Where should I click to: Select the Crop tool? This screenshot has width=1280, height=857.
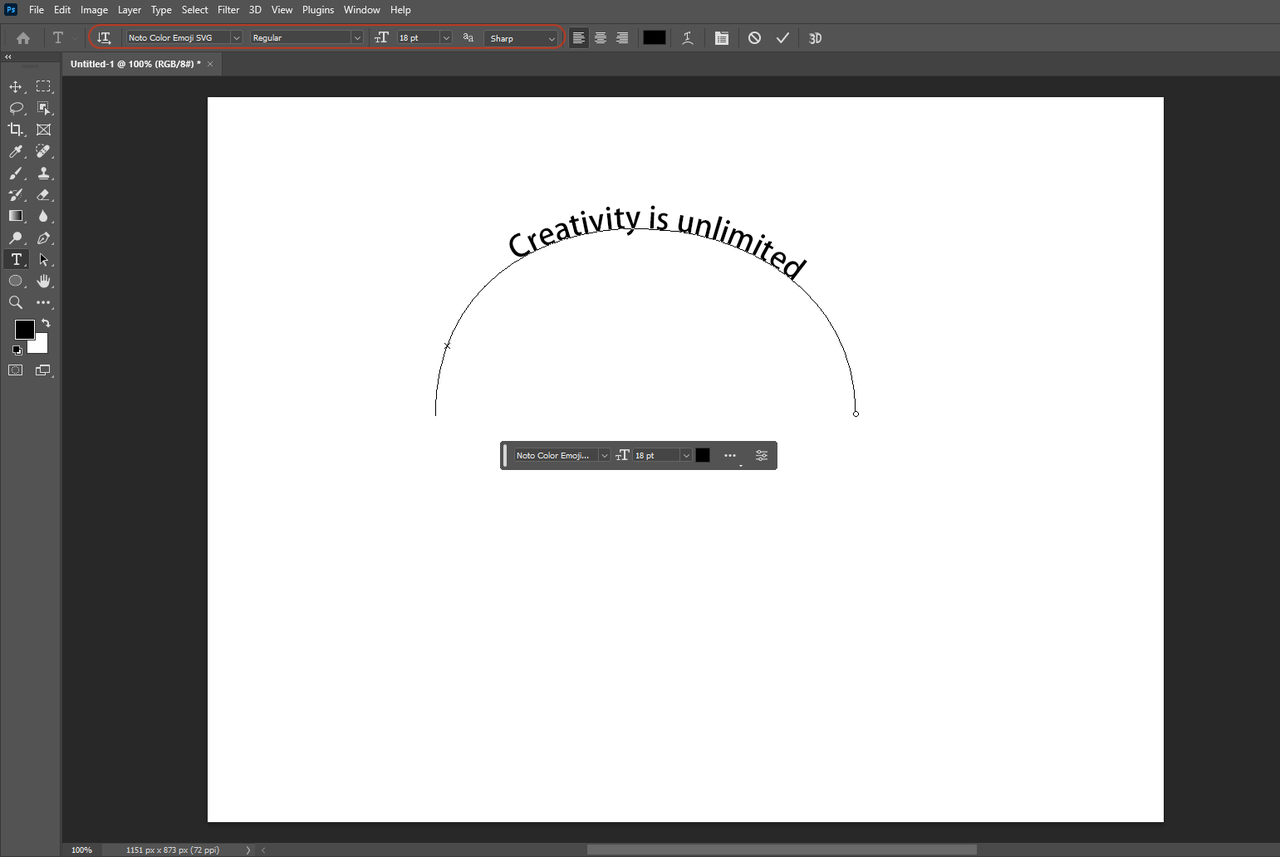(14, 129)
